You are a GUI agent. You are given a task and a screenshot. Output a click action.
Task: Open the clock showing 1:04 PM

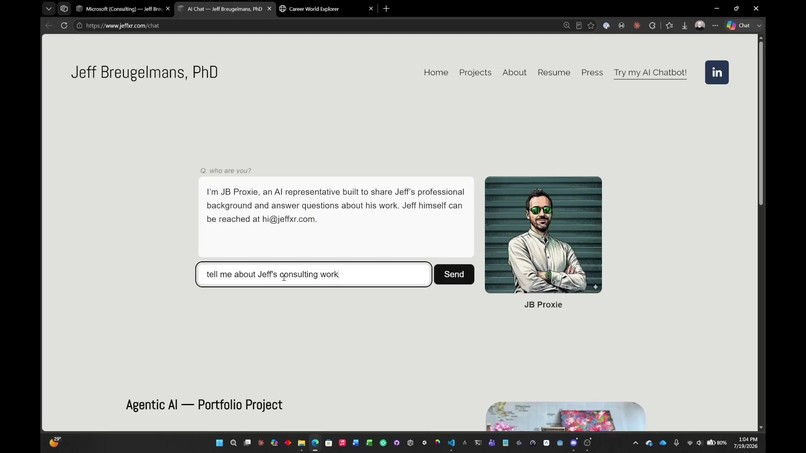coord(747,443)
